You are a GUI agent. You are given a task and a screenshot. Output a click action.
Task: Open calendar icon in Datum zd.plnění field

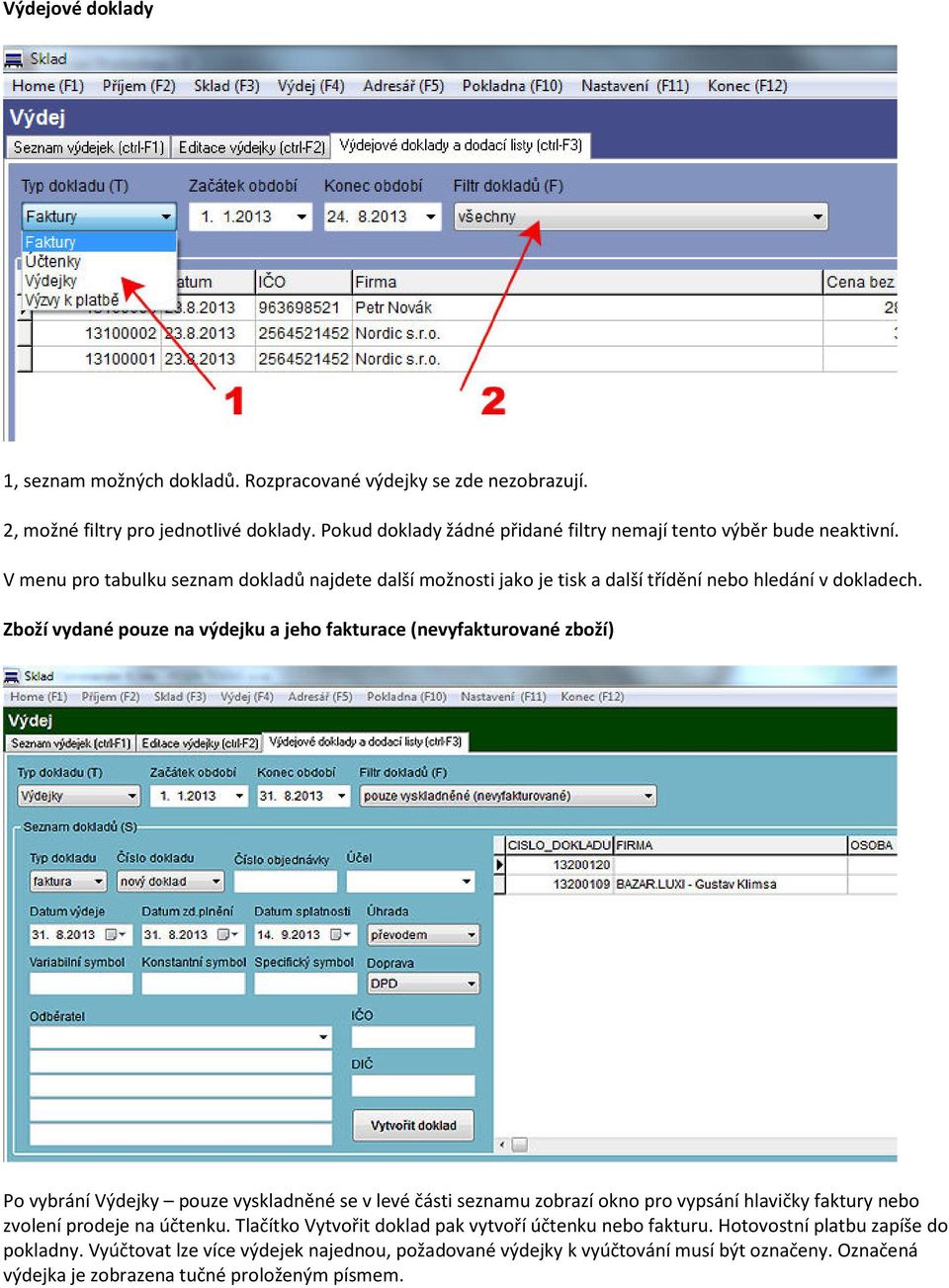pyautogui.click(x=228, y=934)
